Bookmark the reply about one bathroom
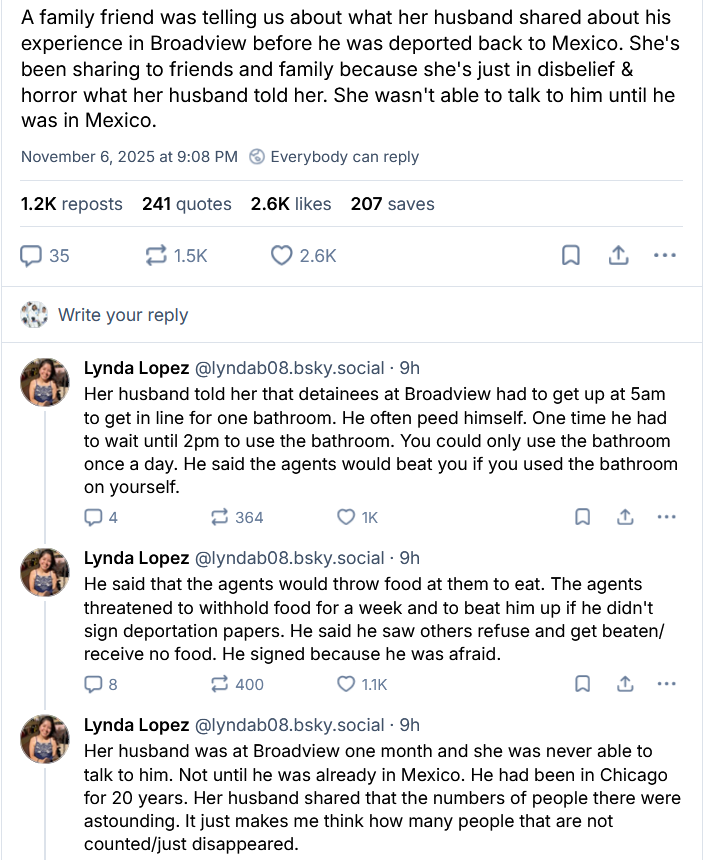The height and width of the screenshot is (860, 703). point(582,517)
